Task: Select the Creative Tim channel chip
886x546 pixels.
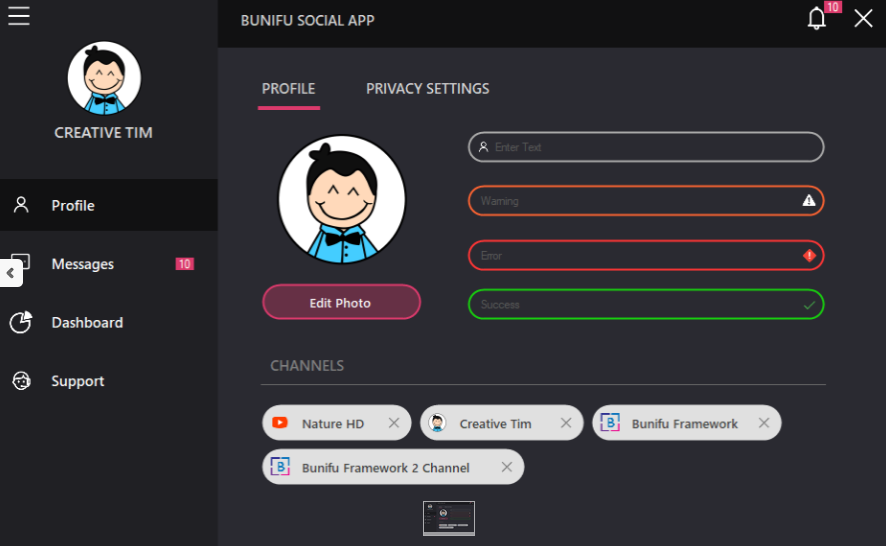Action: [501, 423]
